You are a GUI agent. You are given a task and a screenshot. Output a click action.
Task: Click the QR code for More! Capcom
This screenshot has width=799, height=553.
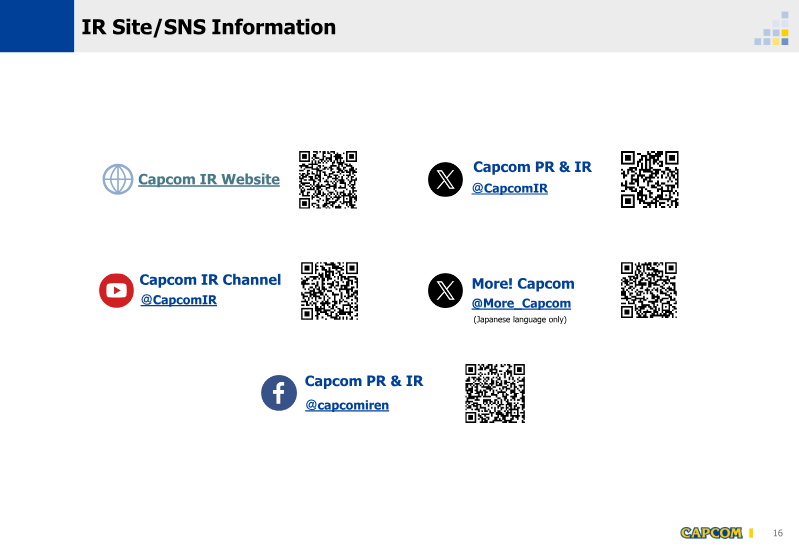pyautogui.click(x=649, y=290)
